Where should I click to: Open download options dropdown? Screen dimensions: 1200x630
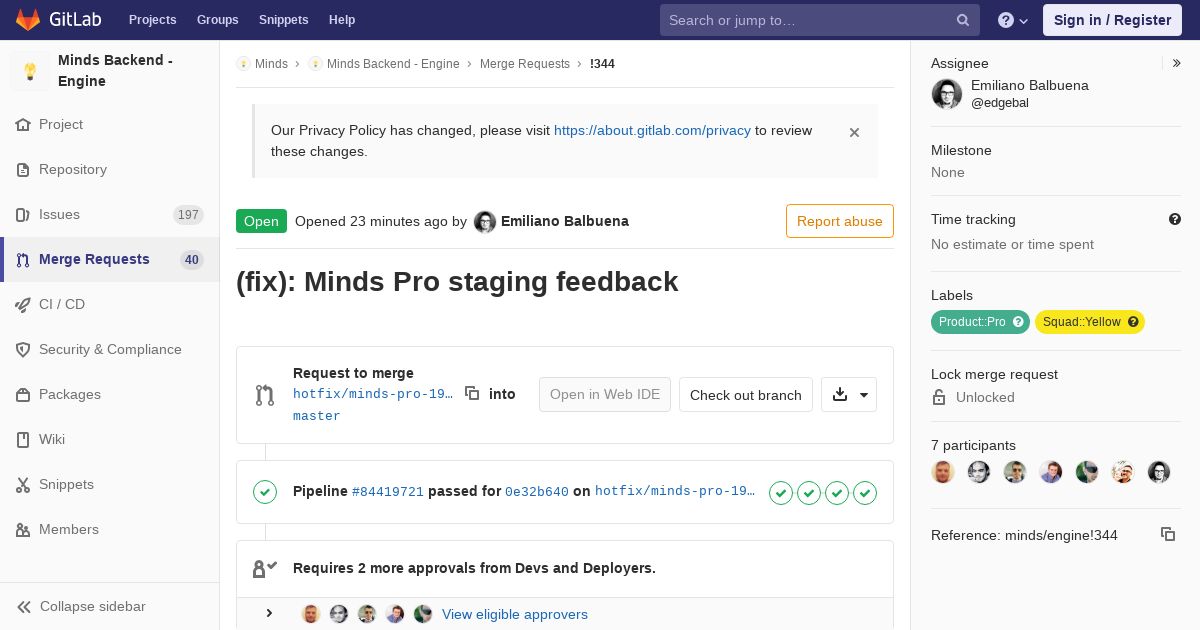[849, 395]
